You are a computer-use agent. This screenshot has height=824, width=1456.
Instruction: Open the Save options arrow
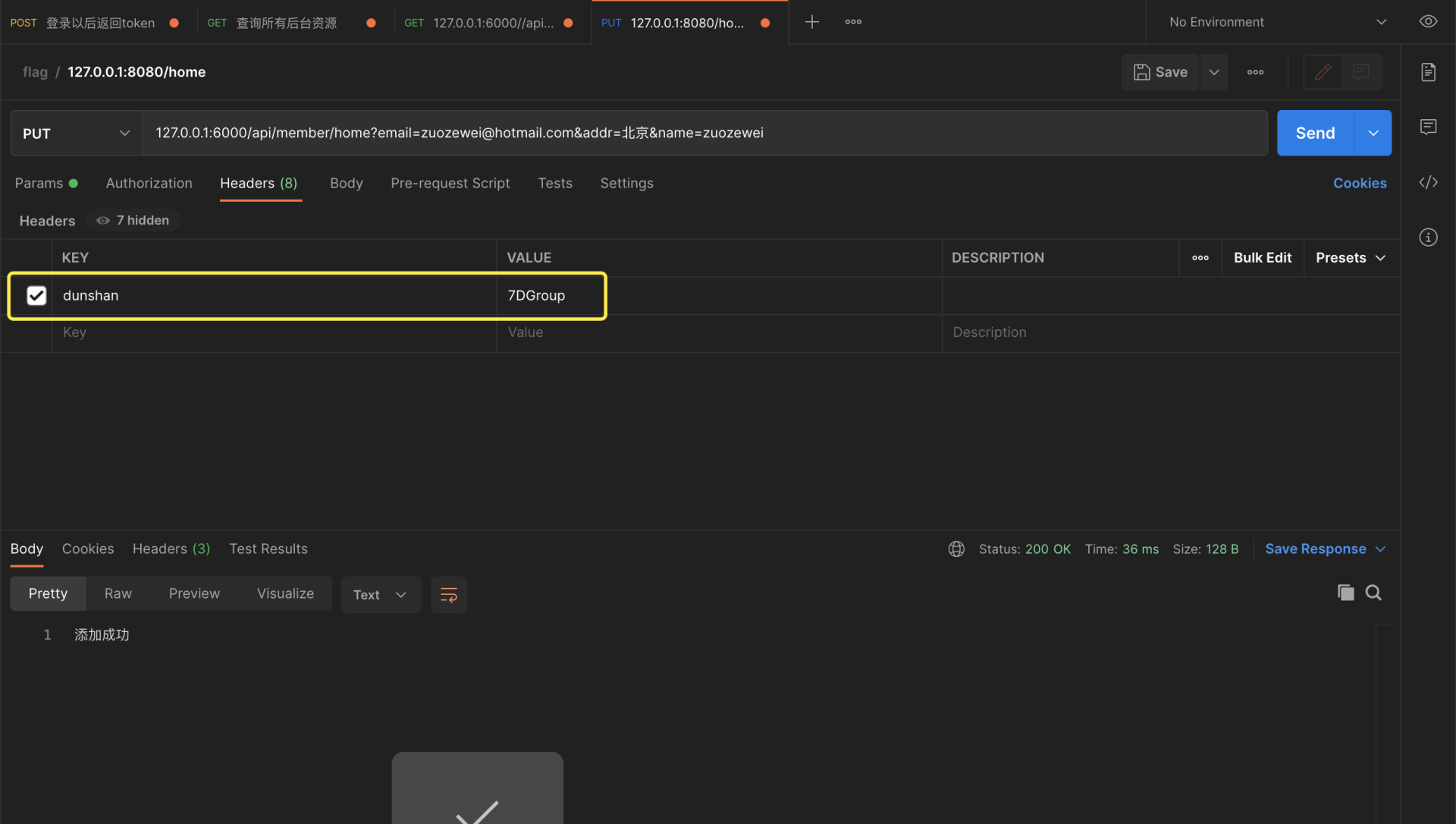[1214, 72]
